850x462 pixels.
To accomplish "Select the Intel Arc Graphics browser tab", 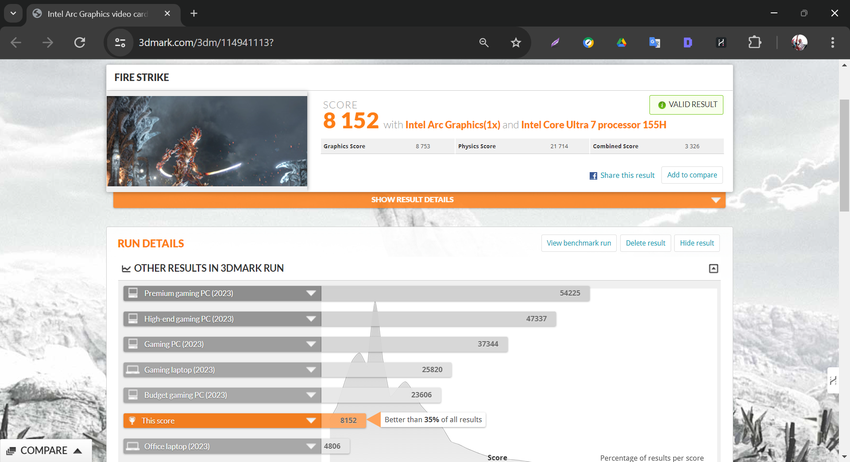I will [x=100, y=14].
